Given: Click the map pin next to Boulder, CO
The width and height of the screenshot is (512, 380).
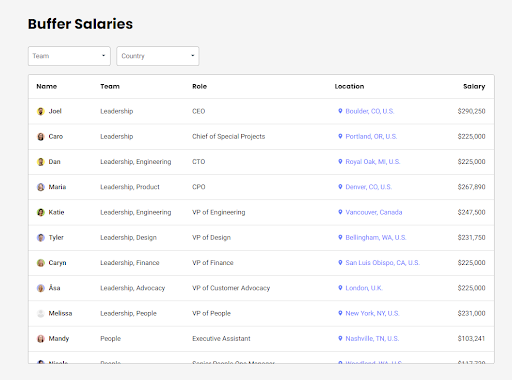Looking at the screenshot, I should [x=340, y=111].
